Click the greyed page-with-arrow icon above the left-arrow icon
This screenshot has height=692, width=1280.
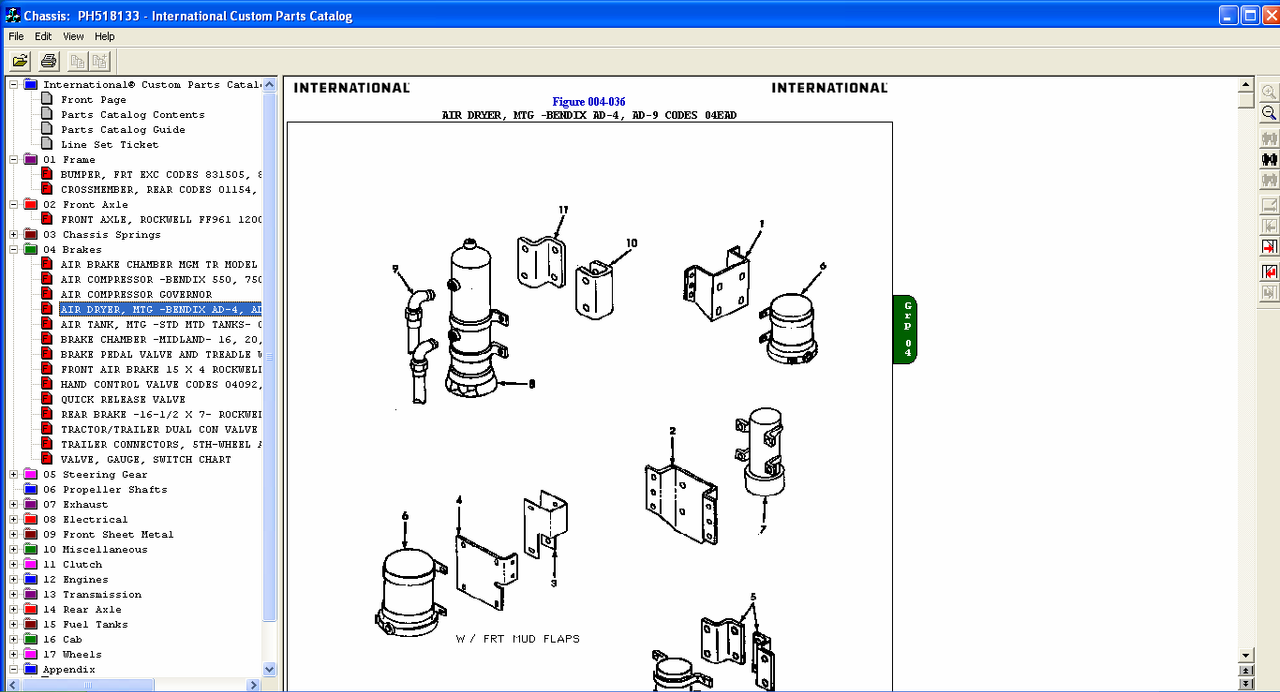coord(1269,205)
